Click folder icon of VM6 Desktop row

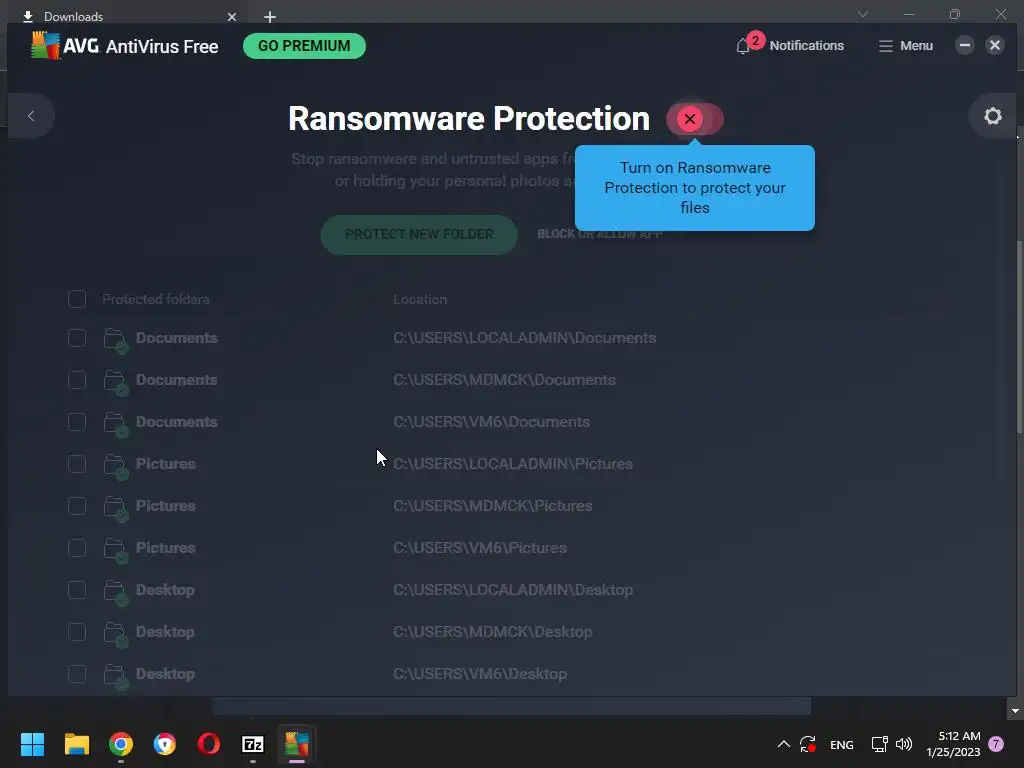click(116, 677)
